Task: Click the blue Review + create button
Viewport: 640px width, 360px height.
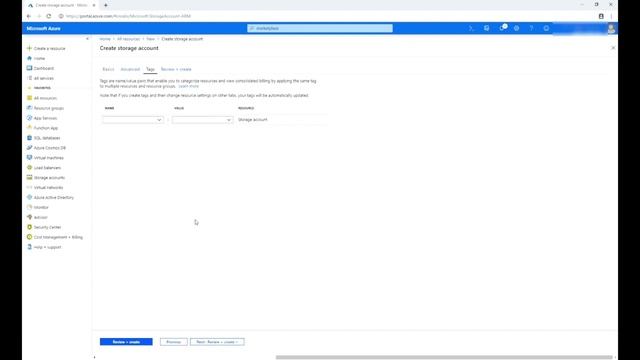Action: coord(126,342)
